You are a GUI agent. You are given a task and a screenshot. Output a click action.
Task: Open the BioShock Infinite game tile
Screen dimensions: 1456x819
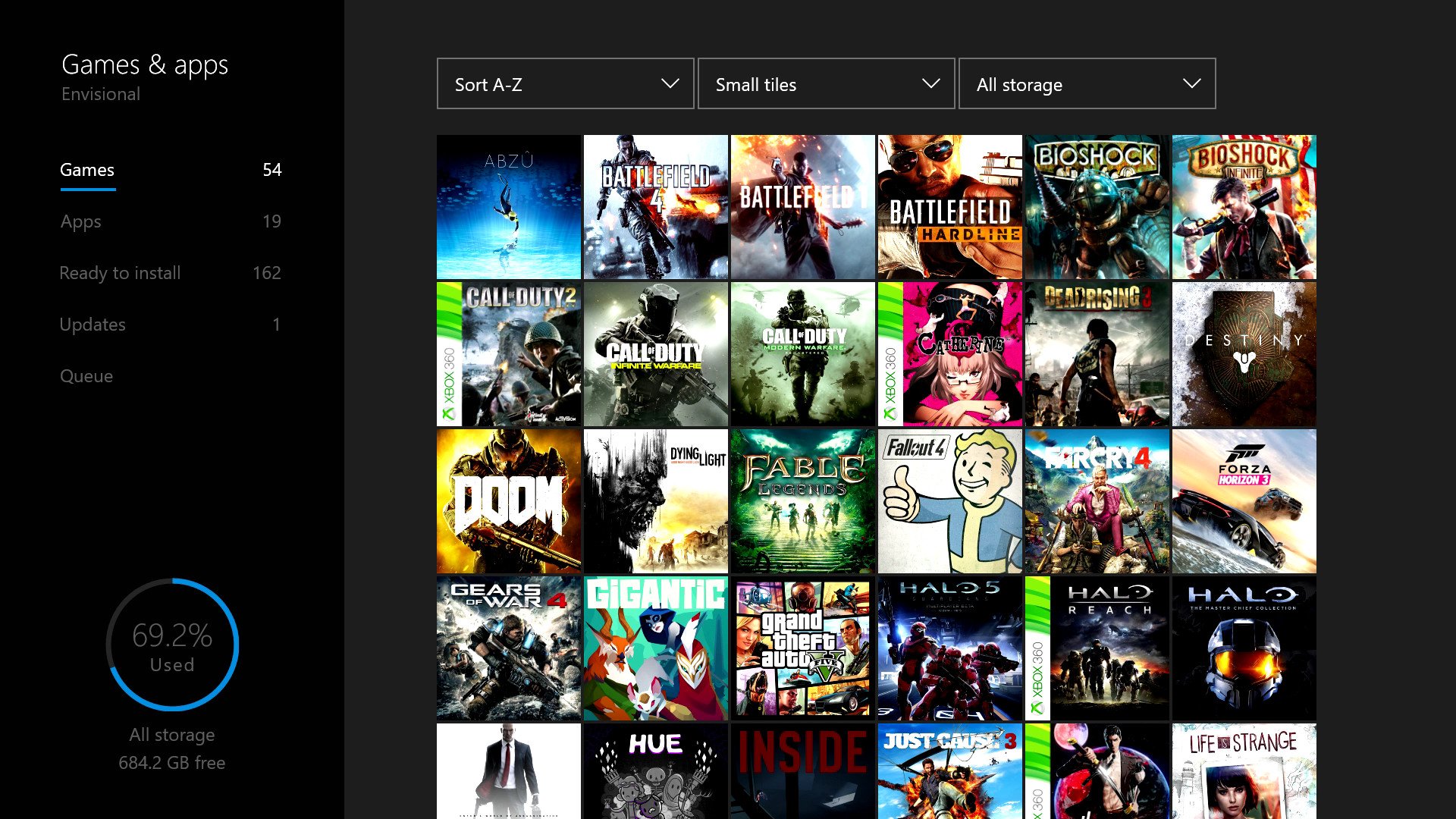tap(1244, 206)
